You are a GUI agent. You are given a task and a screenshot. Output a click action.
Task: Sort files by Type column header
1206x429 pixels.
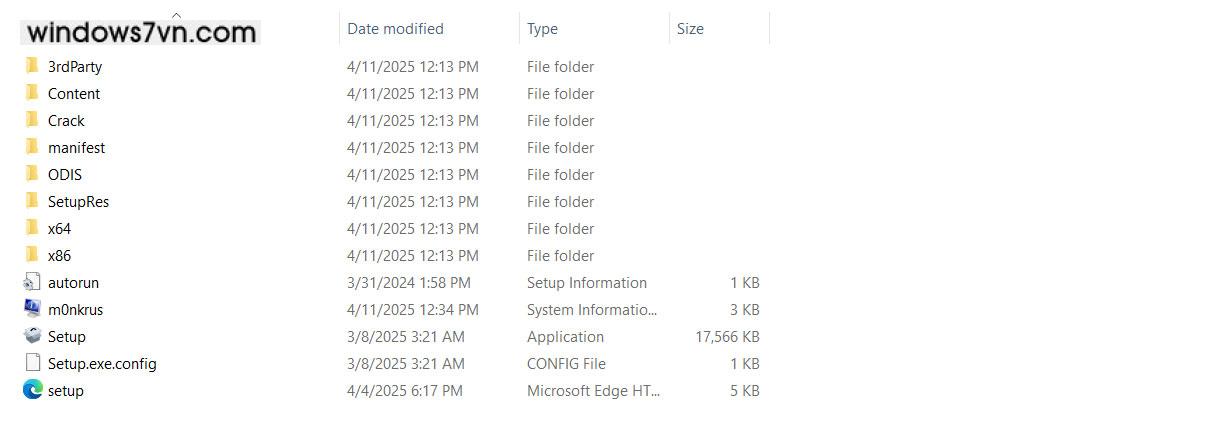click(543, 29)
